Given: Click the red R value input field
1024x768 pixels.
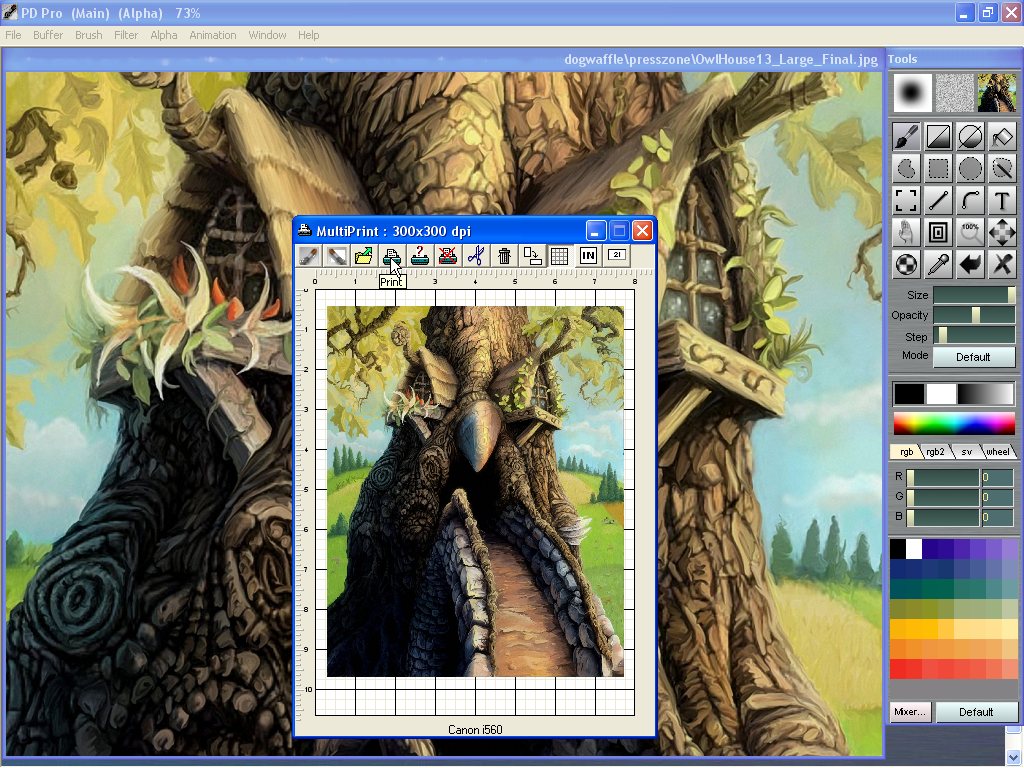Looking at the screenshot, I should (997, 478).
